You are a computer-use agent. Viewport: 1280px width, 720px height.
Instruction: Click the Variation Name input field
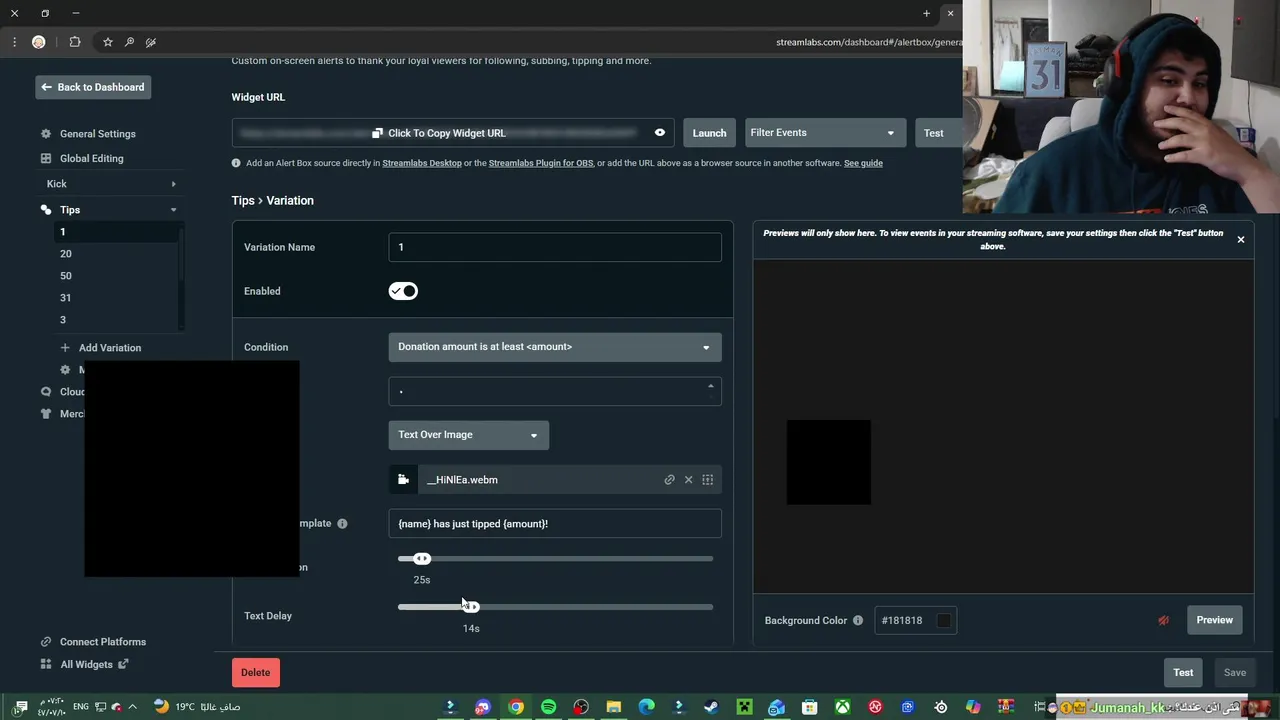pos(555,247)
